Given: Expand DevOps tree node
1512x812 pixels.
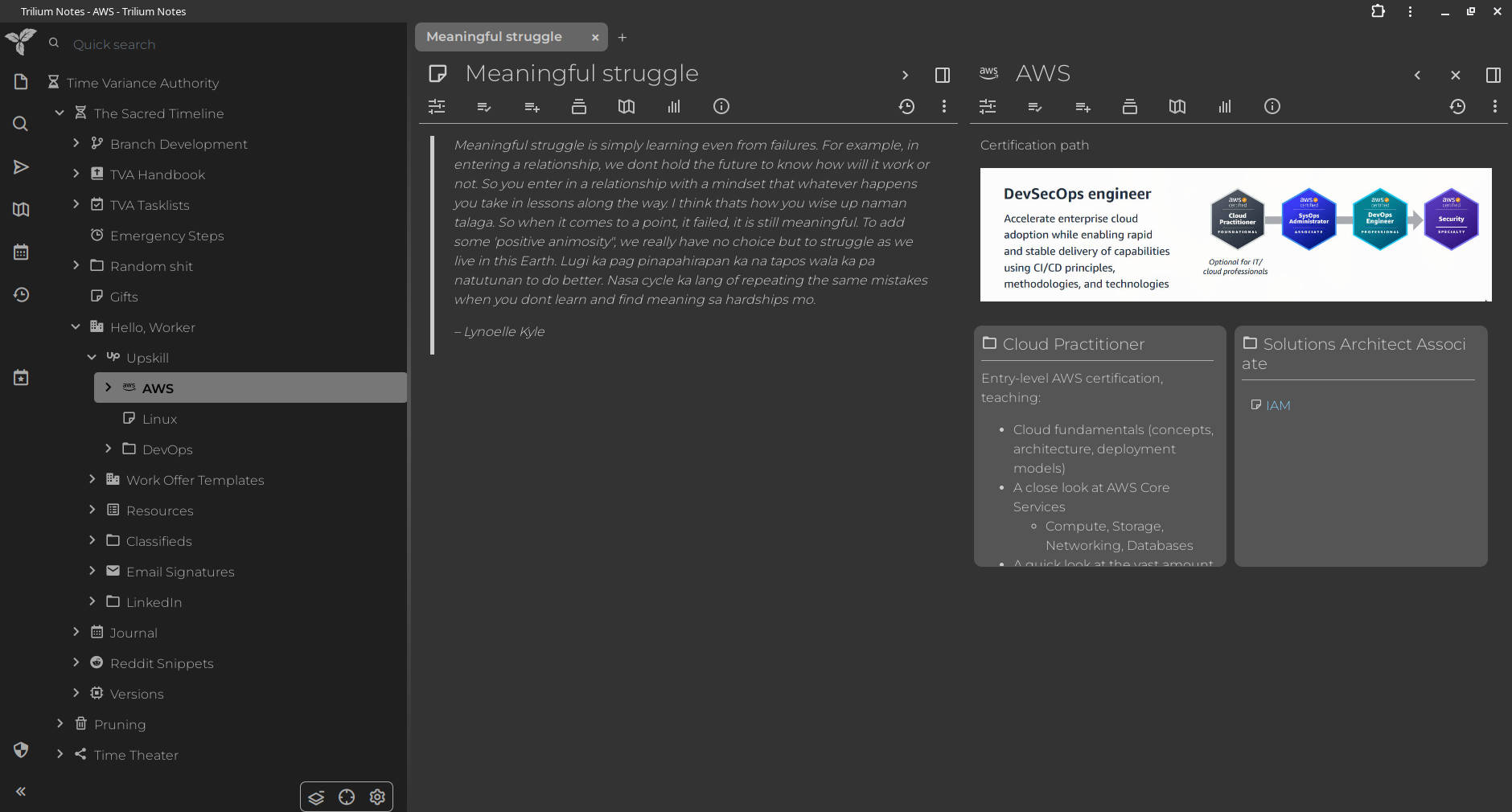Looking at the screenshot, I should tap(108, 449).
